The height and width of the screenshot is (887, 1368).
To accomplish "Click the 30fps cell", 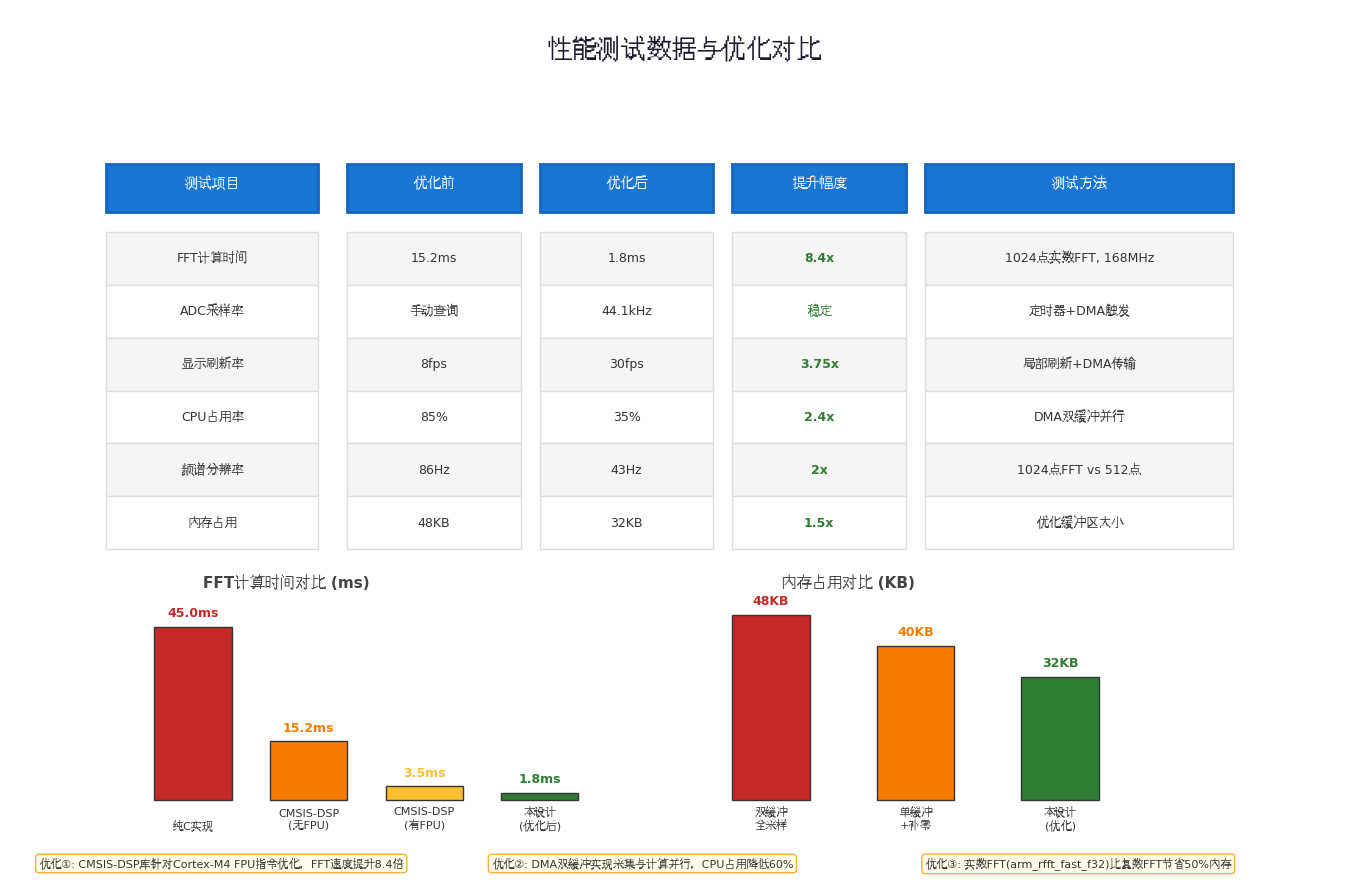I will [627, 365].
